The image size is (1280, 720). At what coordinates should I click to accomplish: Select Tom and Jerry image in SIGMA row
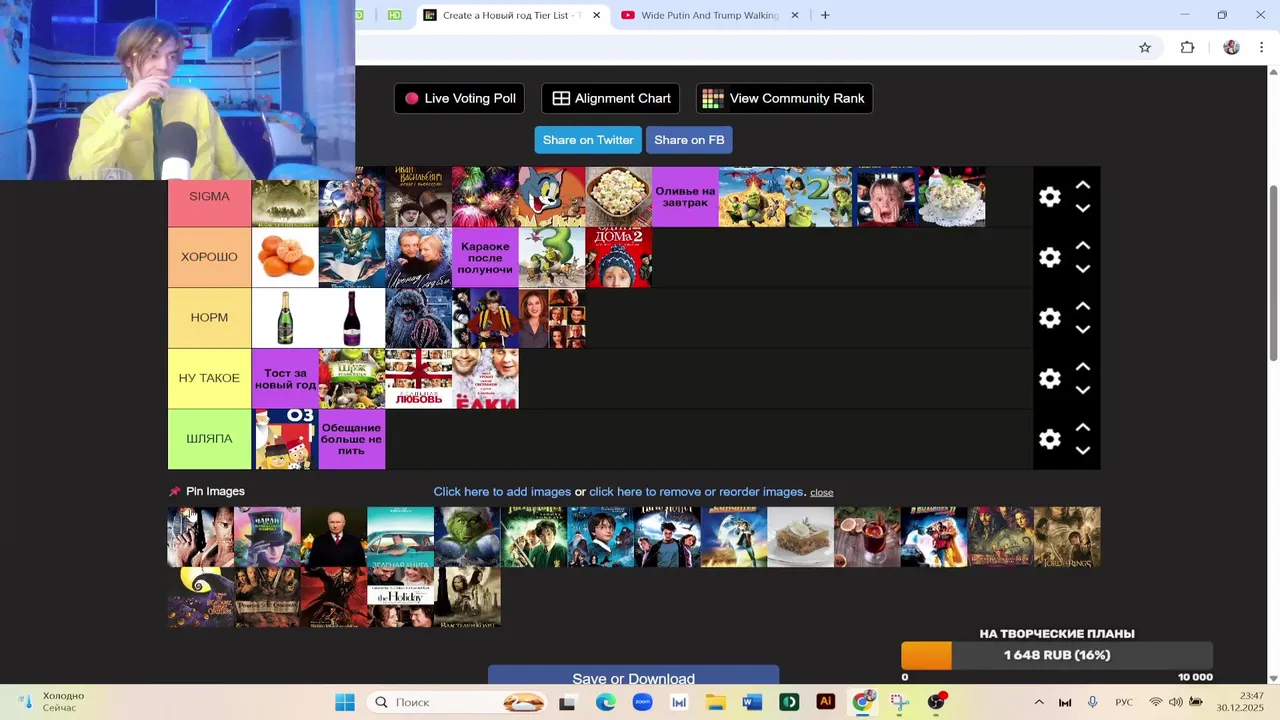pyautogui.click(x=552, y=197)
